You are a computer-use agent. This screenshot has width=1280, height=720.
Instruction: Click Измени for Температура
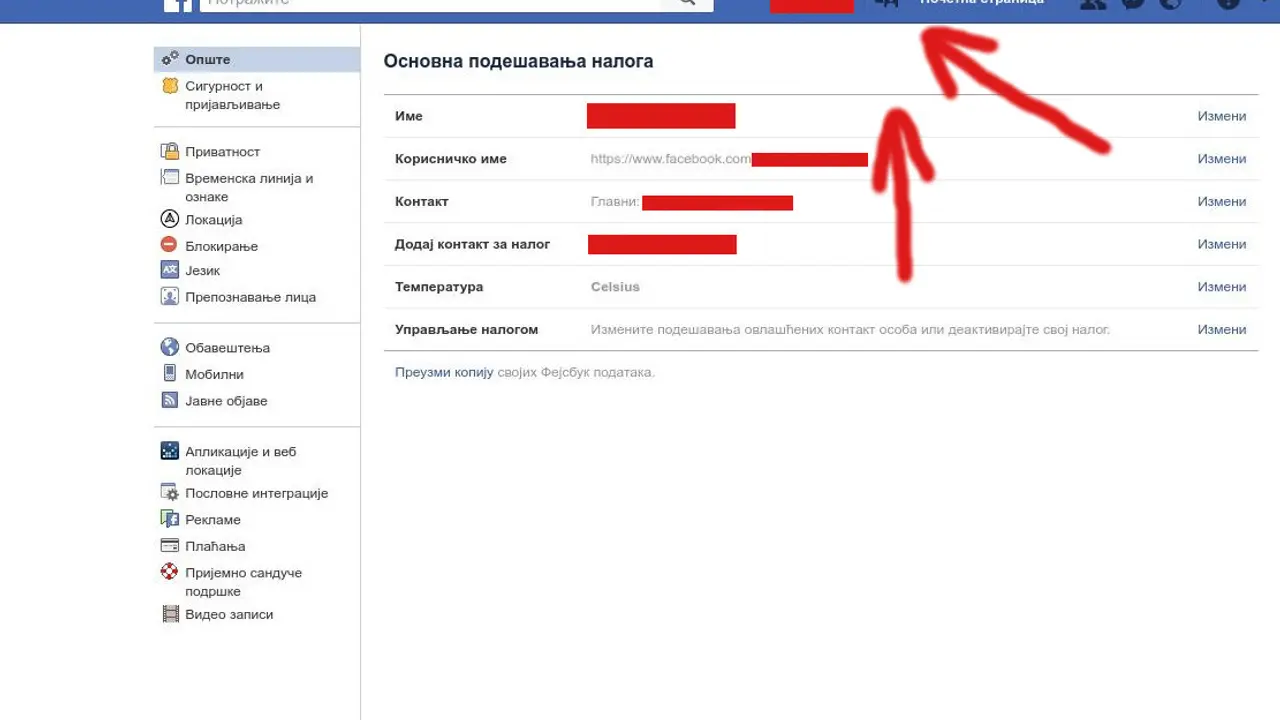(x=1222, y=286)
